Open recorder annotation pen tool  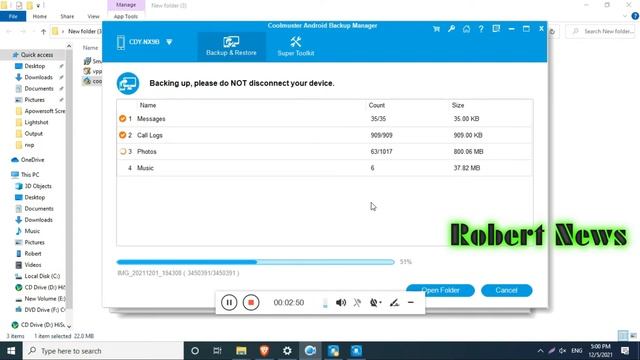(394, 302)
